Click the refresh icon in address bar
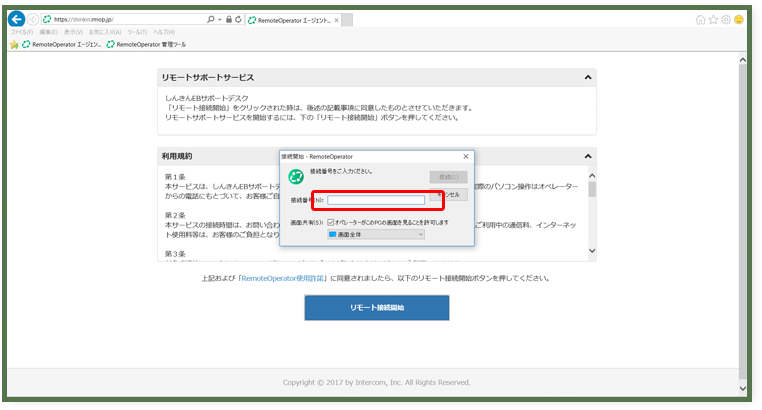The height and width of the screenshot is (410, 762). (x=238, y=19)
